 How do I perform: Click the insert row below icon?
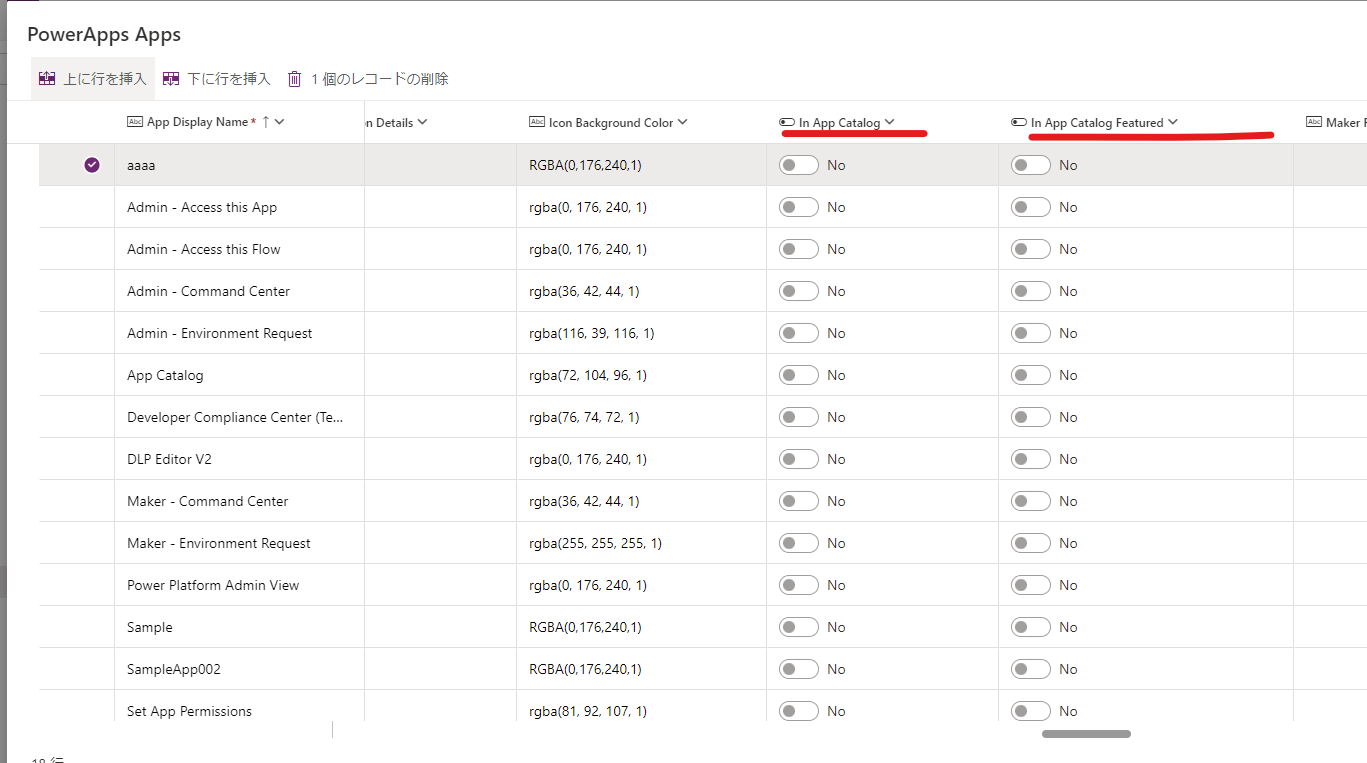pyautogui.click(x=171, y=79)
